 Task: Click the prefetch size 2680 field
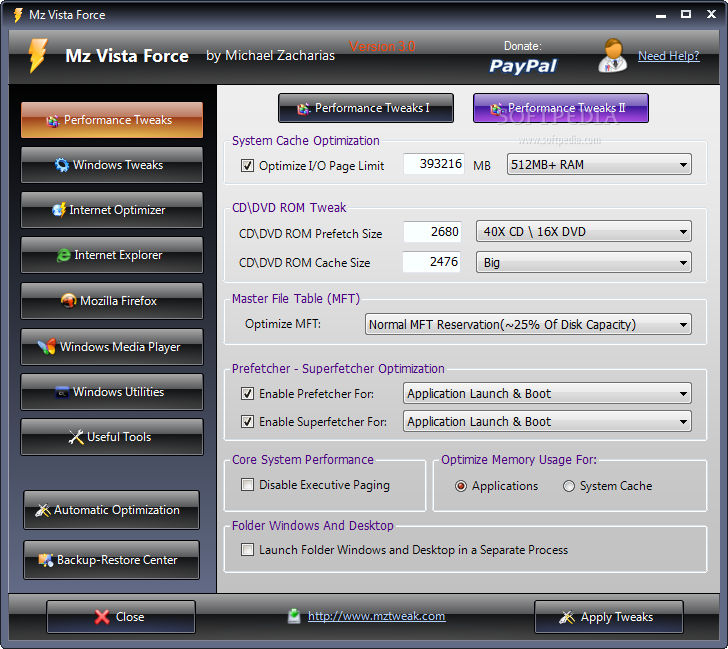click(x=432, y=232)
